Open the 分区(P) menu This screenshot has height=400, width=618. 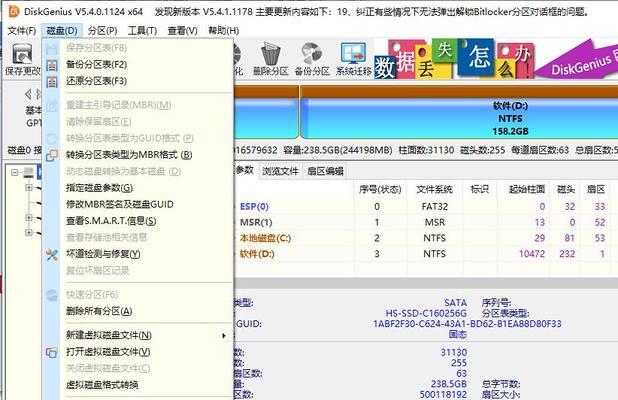tap(102, 31)
